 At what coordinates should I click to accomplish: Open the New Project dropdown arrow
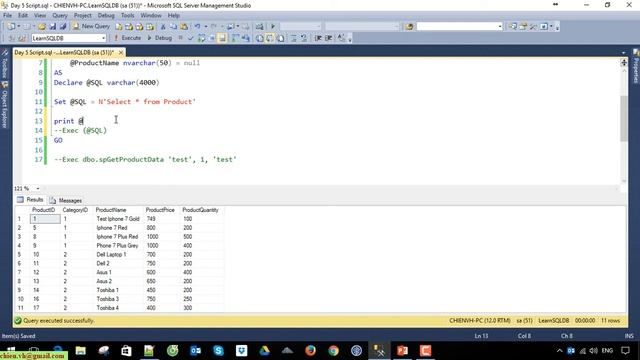click(x=19, y=27)
